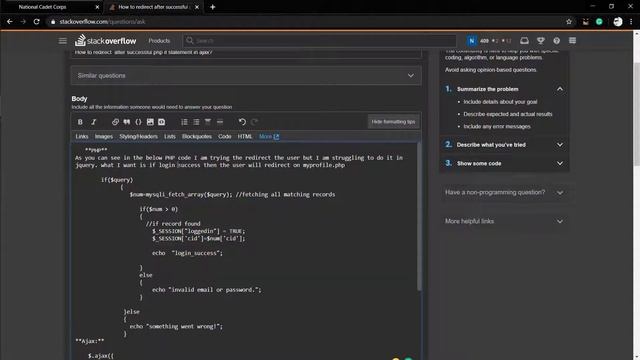This screenshot has height=360, width=640.
Task: Focus the Stack Overflow search box
Action: [x=320, y=41]
